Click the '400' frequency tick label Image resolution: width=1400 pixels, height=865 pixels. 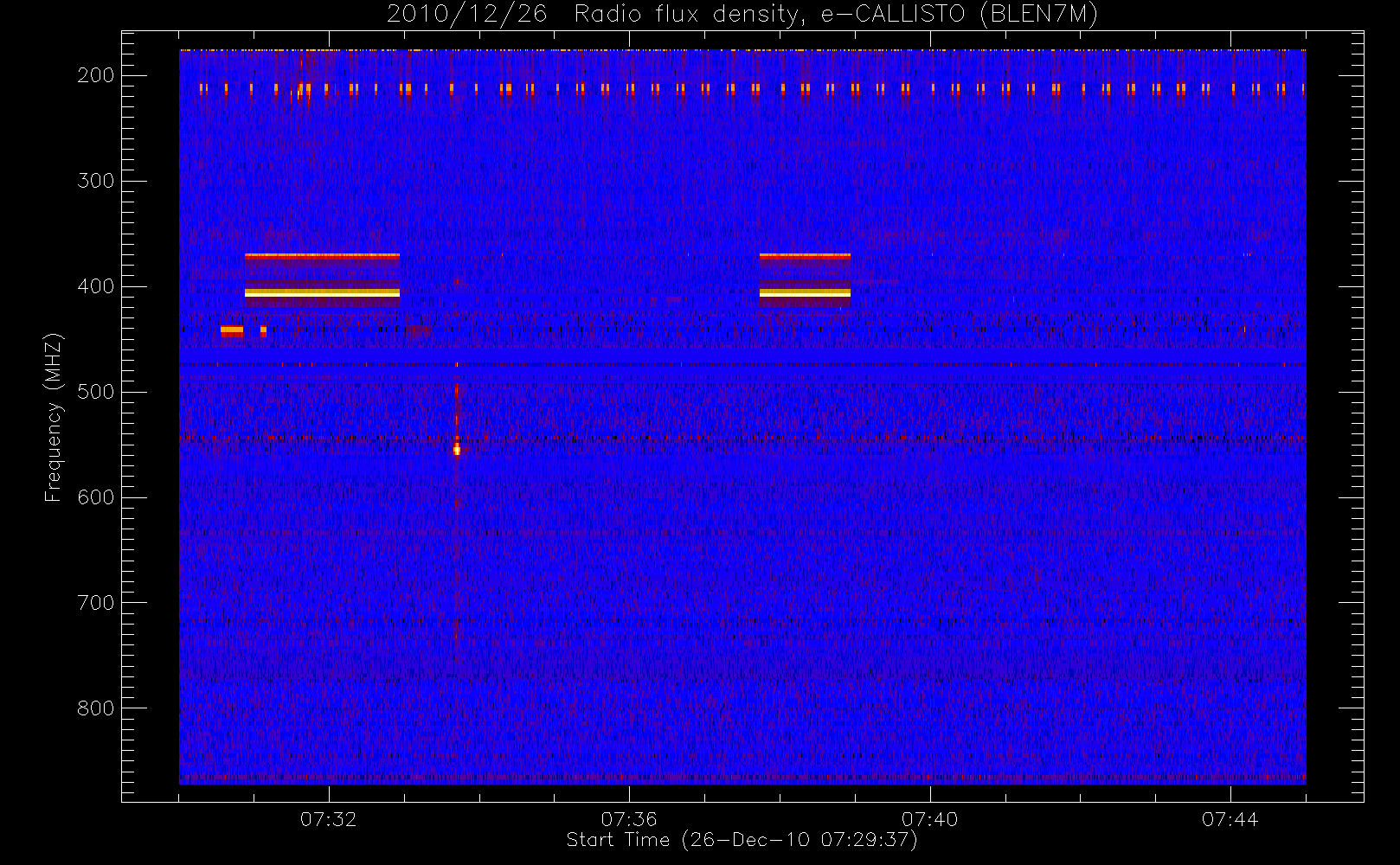(95, 286)
